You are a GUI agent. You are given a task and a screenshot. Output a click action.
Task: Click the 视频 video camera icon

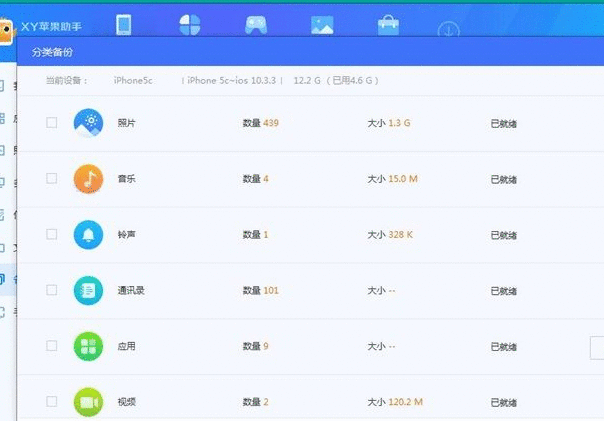click(88, 402)
